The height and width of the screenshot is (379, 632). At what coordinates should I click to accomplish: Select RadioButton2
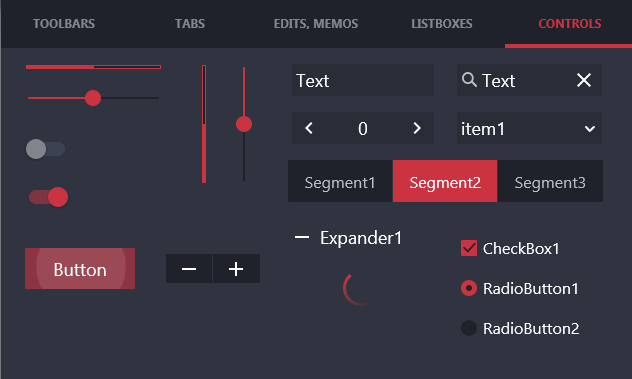[469, 328]
